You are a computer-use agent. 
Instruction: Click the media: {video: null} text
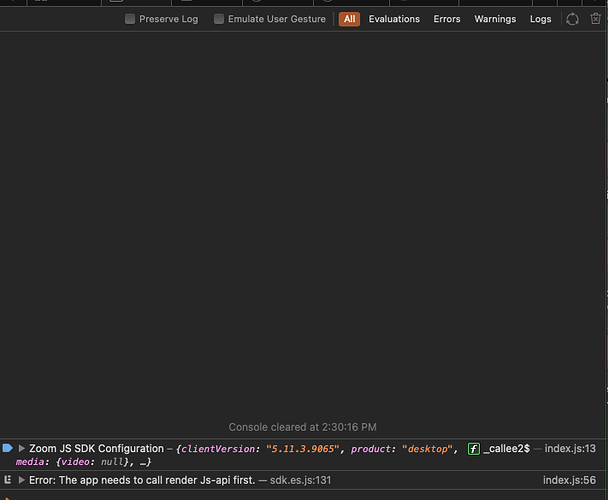pos(72,462)
